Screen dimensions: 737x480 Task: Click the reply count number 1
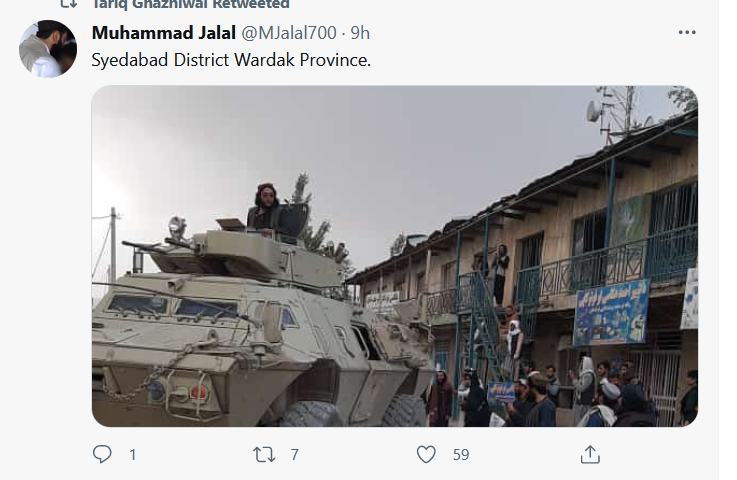[133, 455]
